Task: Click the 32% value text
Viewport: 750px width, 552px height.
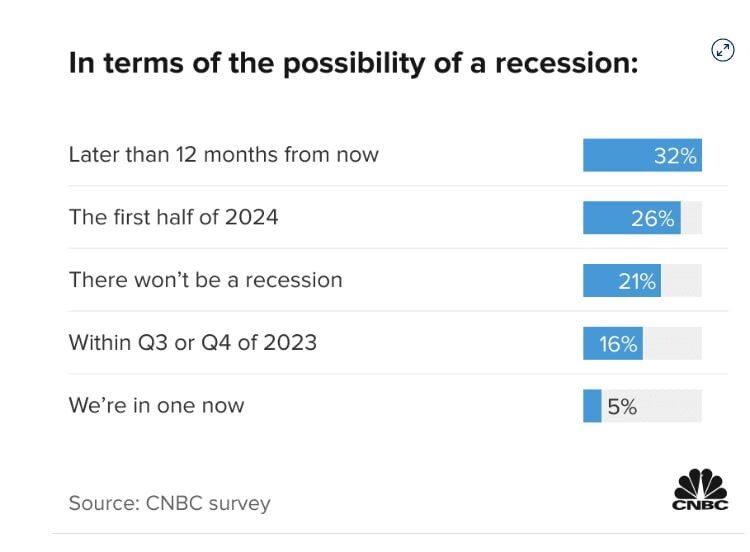Action: (674, 156)
